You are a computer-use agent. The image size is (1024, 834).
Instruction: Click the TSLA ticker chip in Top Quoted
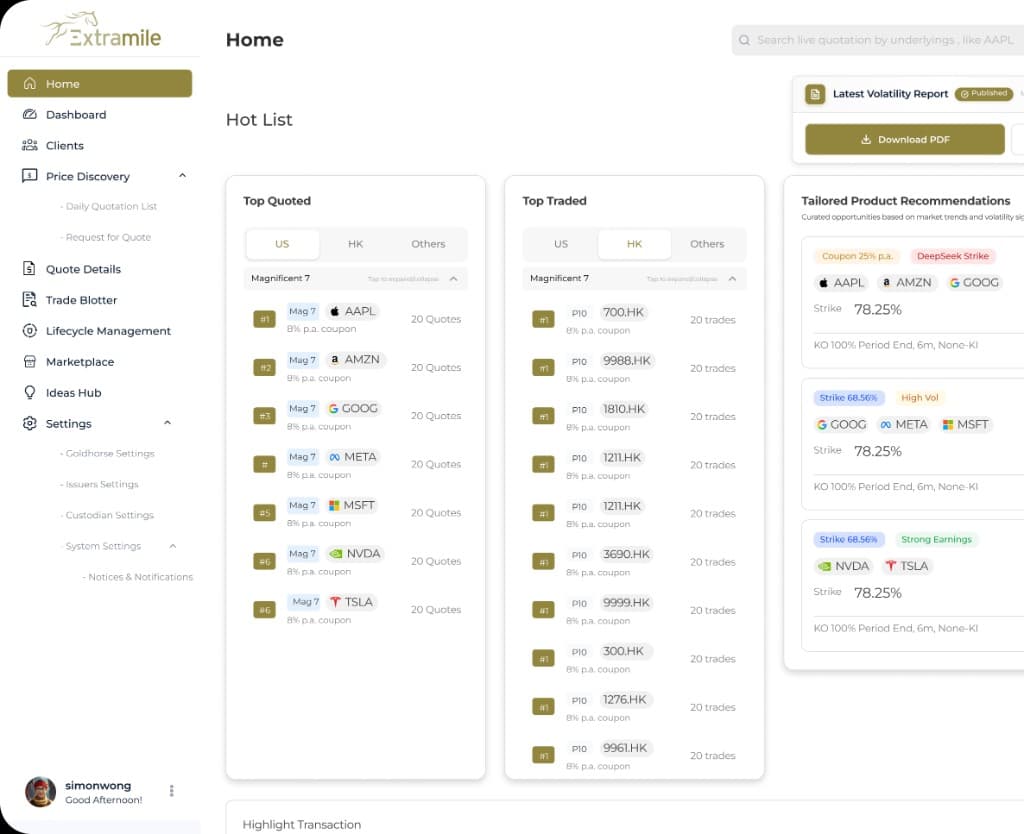pyautogui.click(x=351, y=601)
